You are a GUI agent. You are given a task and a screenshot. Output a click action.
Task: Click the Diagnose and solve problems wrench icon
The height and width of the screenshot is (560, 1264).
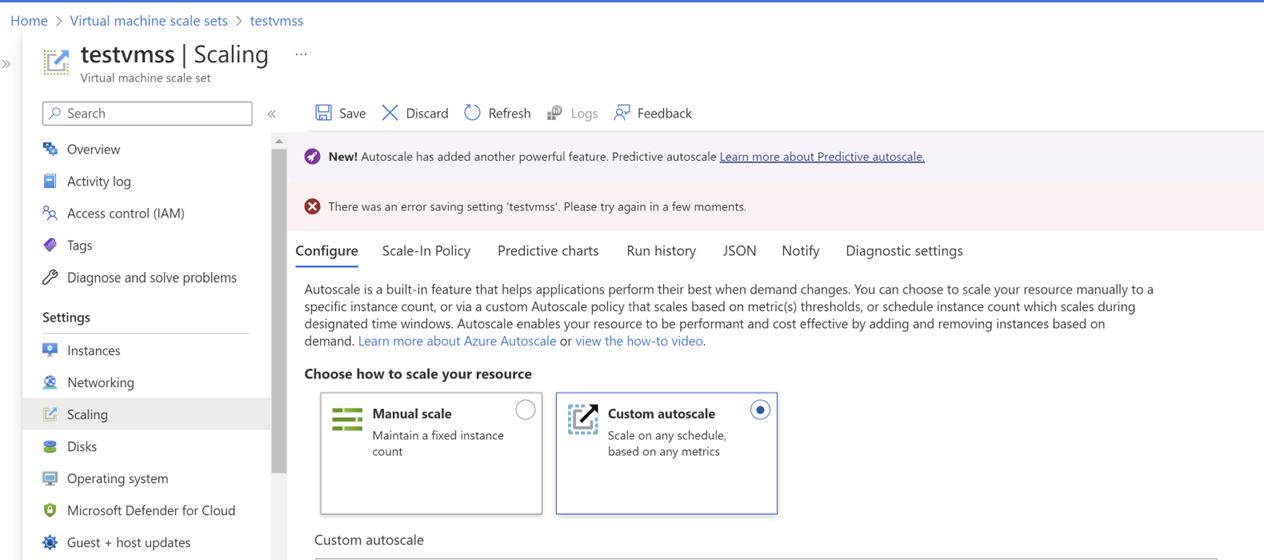point(50,277)
